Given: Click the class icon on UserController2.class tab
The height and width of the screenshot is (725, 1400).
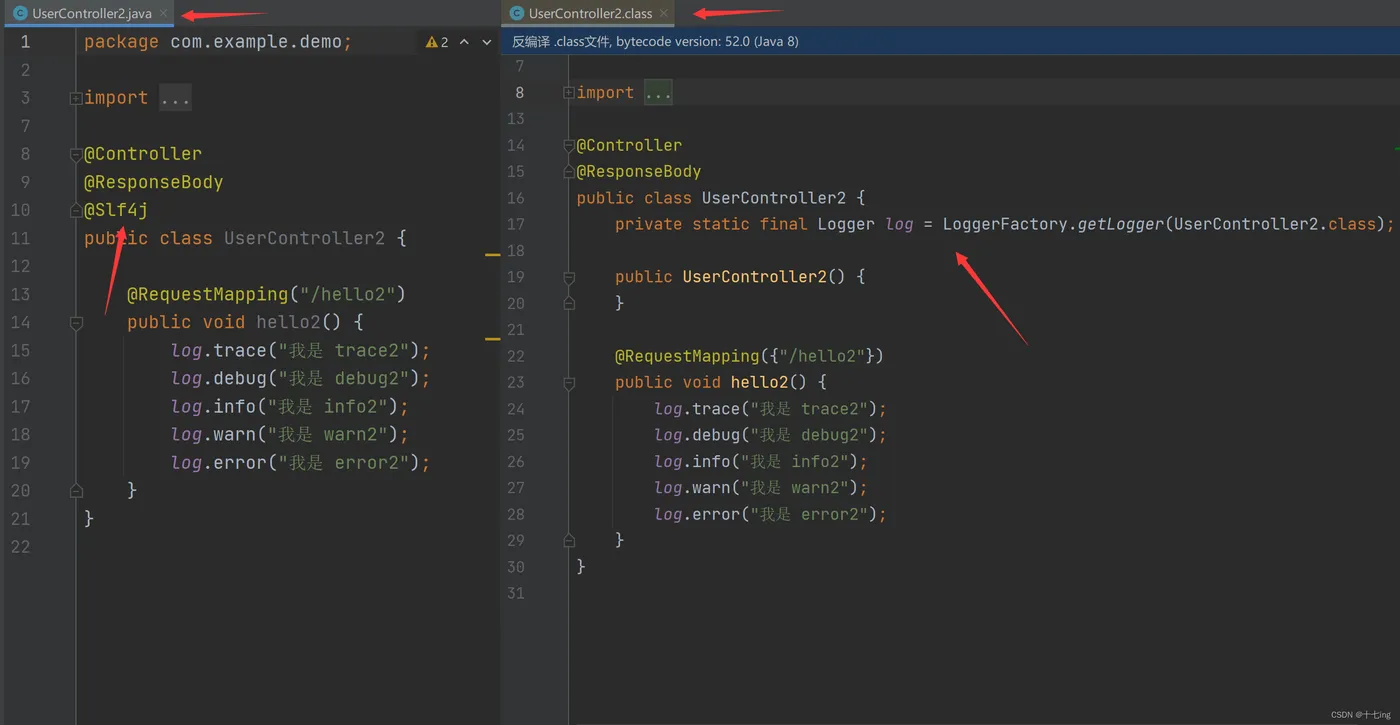Looking at the screenshot, I should (516, 13).
